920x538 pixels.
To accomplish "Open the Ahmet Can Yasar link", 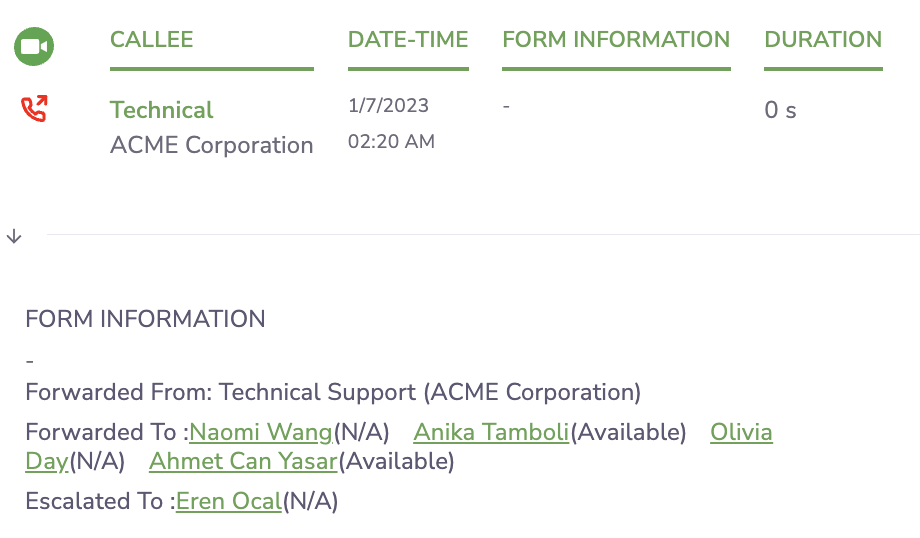I will point(243,462).
